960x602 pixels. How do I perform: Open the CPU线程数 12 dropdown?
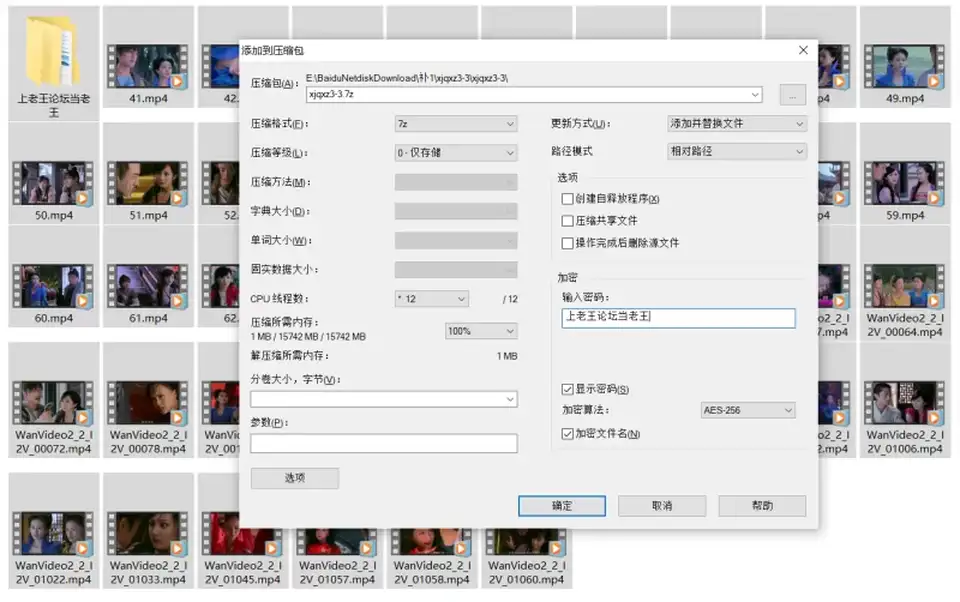coord(432,299)
